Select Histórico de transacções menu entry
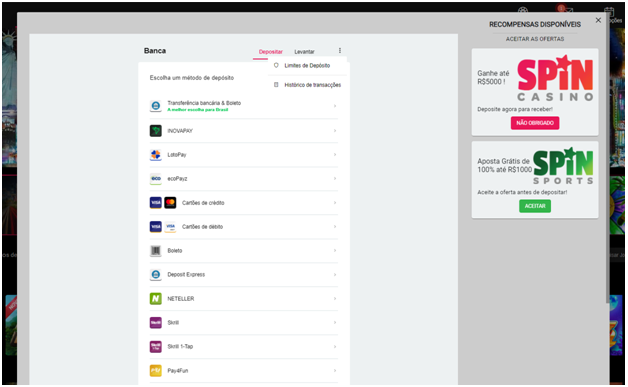628x387 pixels. (x=313, y=85)
